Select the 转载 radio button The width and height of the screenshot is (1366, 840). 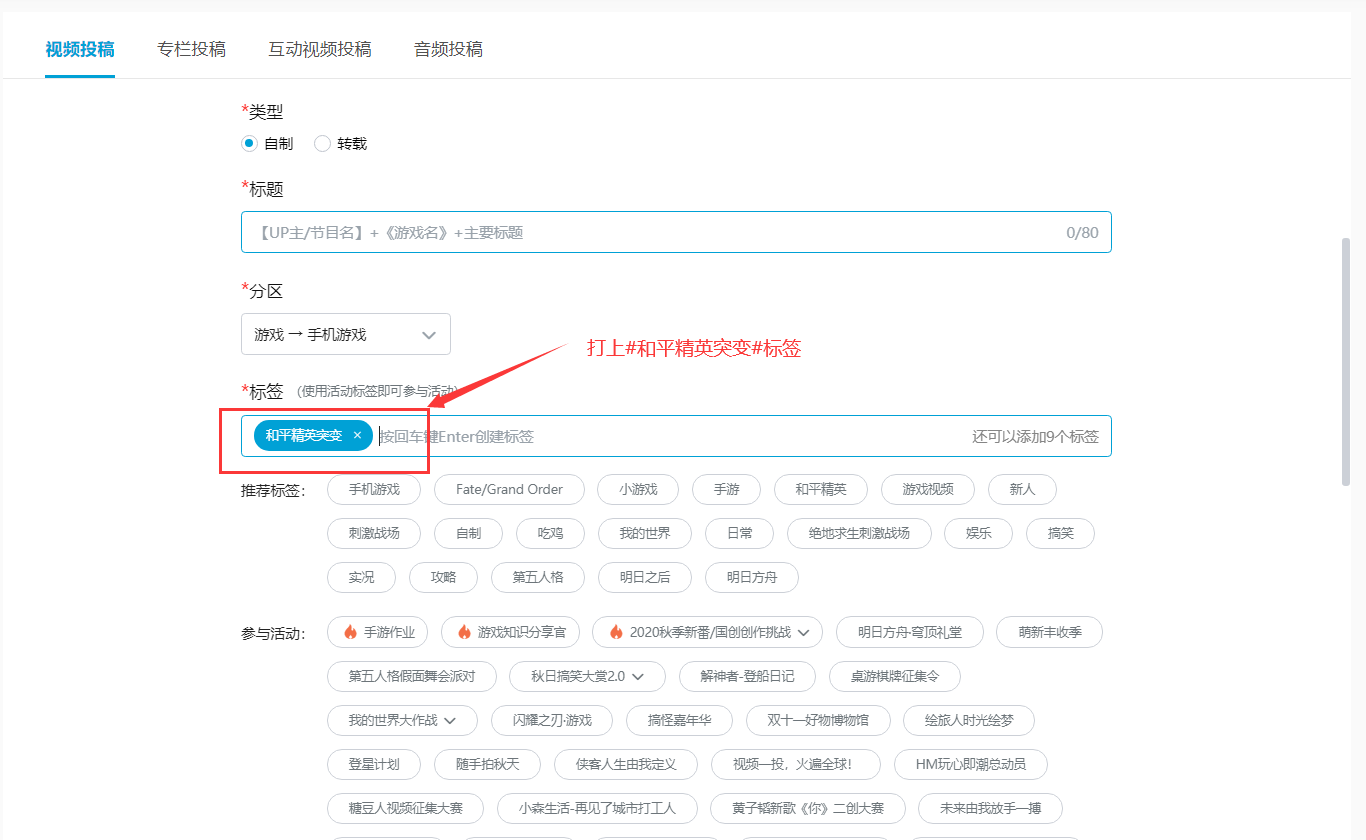click(322, 144)
